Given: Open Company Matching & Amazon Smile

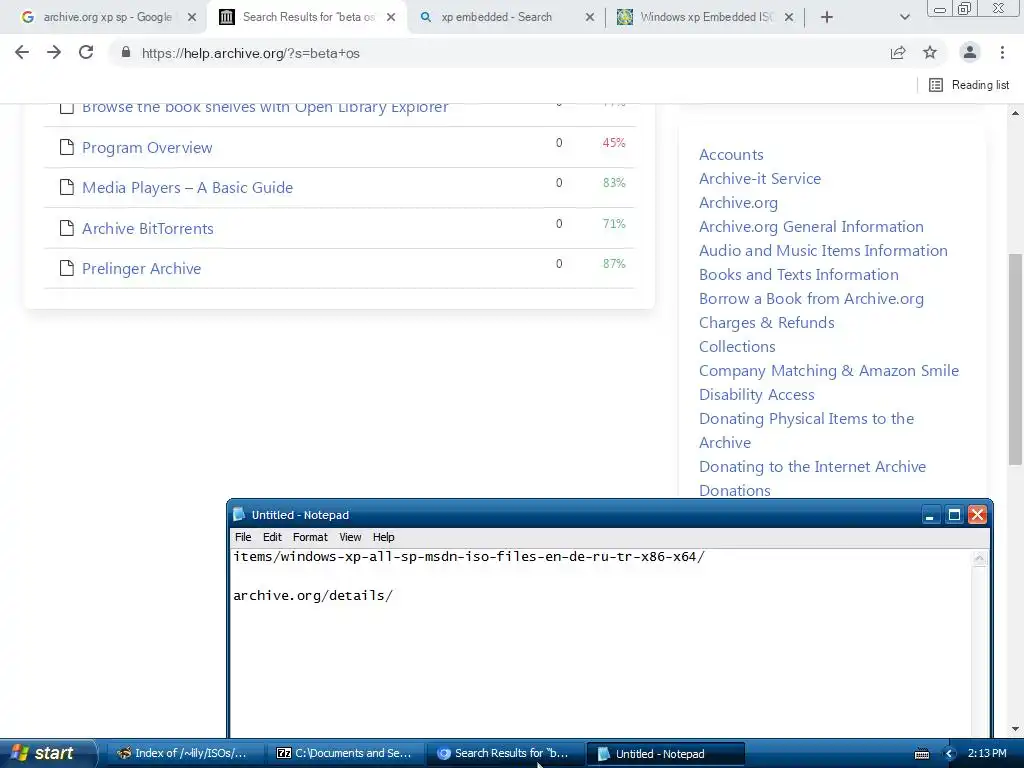Looking at the screenshot, I should click(829, 371).
